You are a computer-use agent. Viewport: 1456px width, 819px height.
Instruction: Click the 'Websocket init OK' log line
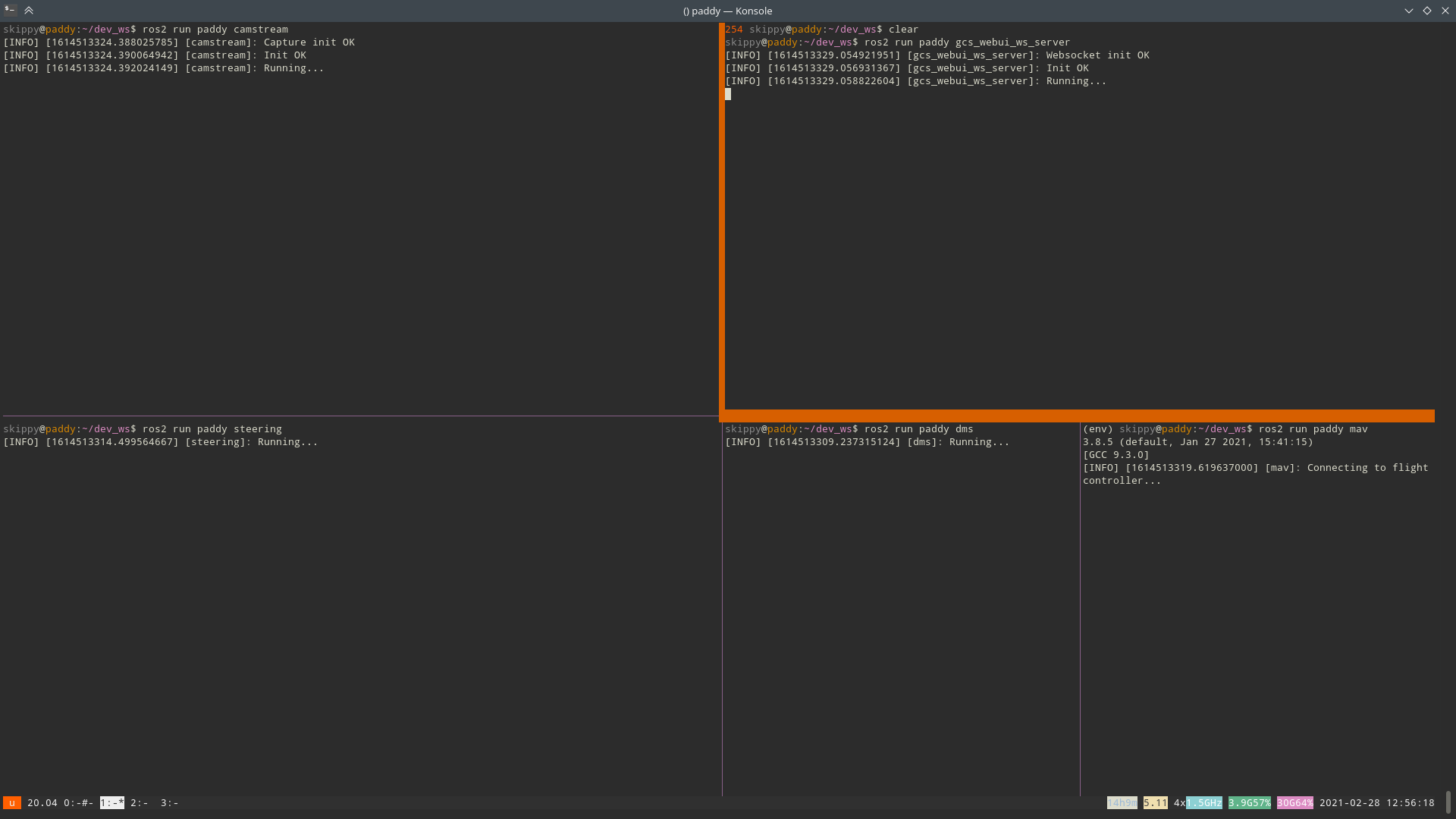coord(937,55)
